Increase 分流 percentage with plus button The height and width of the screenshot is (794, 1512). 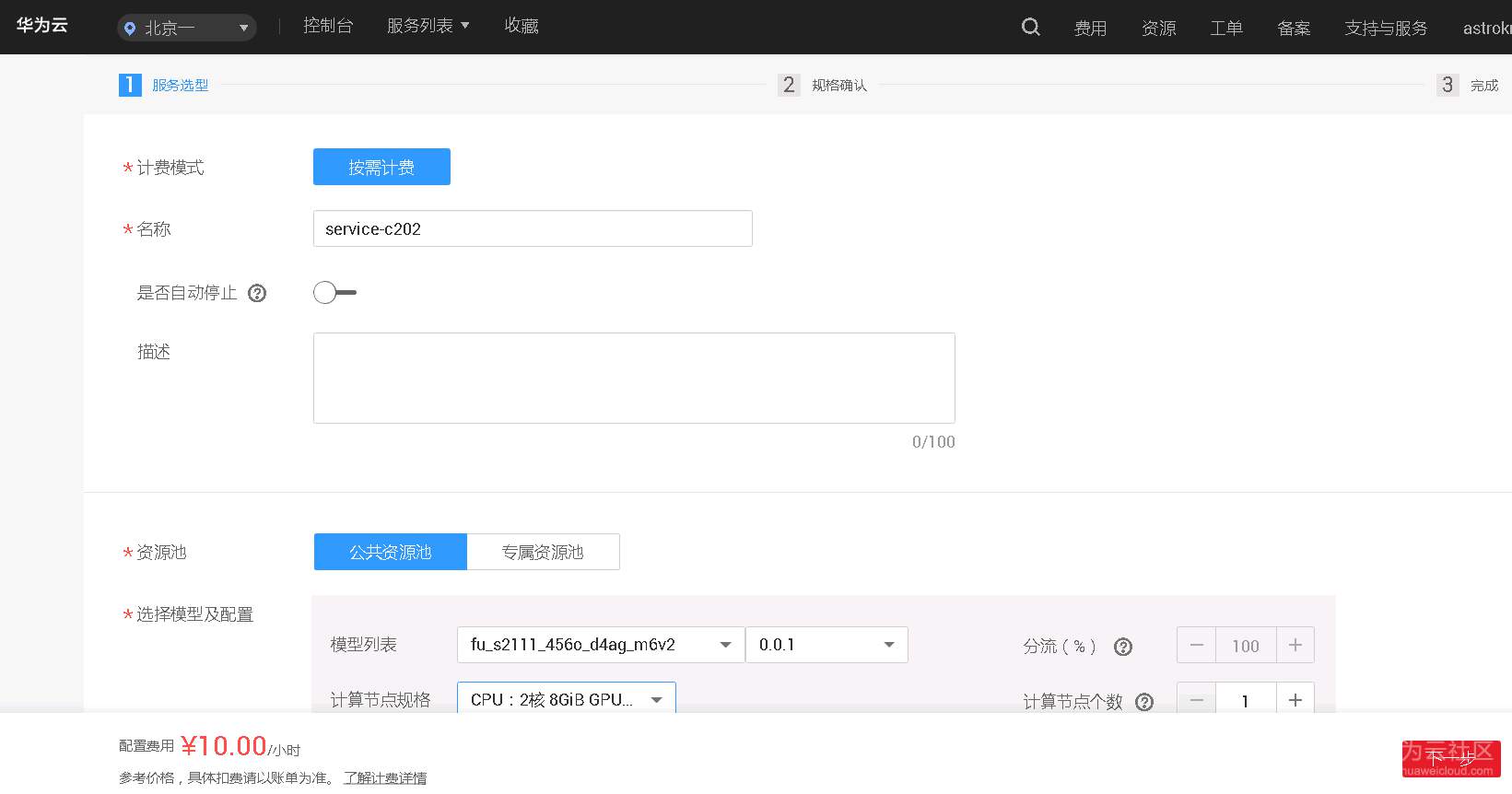(1295, 645)
